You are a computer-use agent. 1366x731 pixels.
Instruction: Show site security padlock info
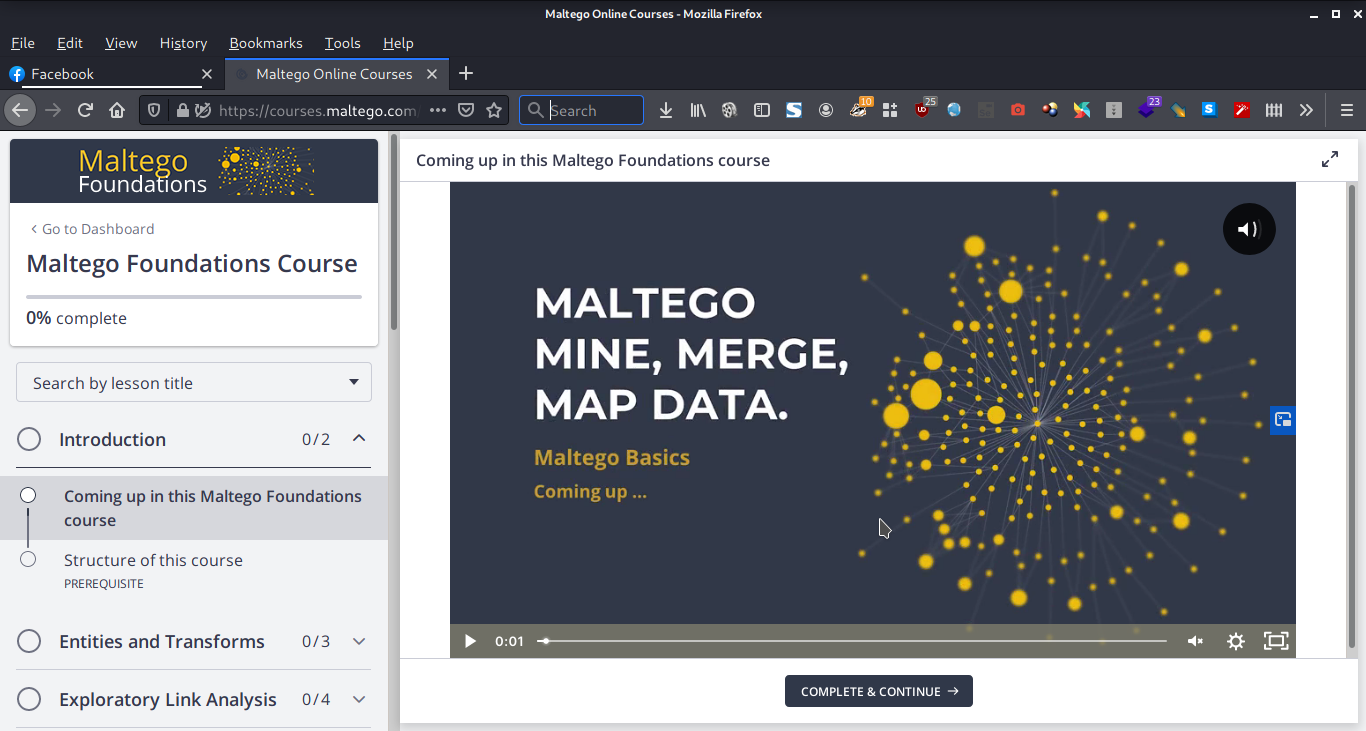(x=182, y=110)
